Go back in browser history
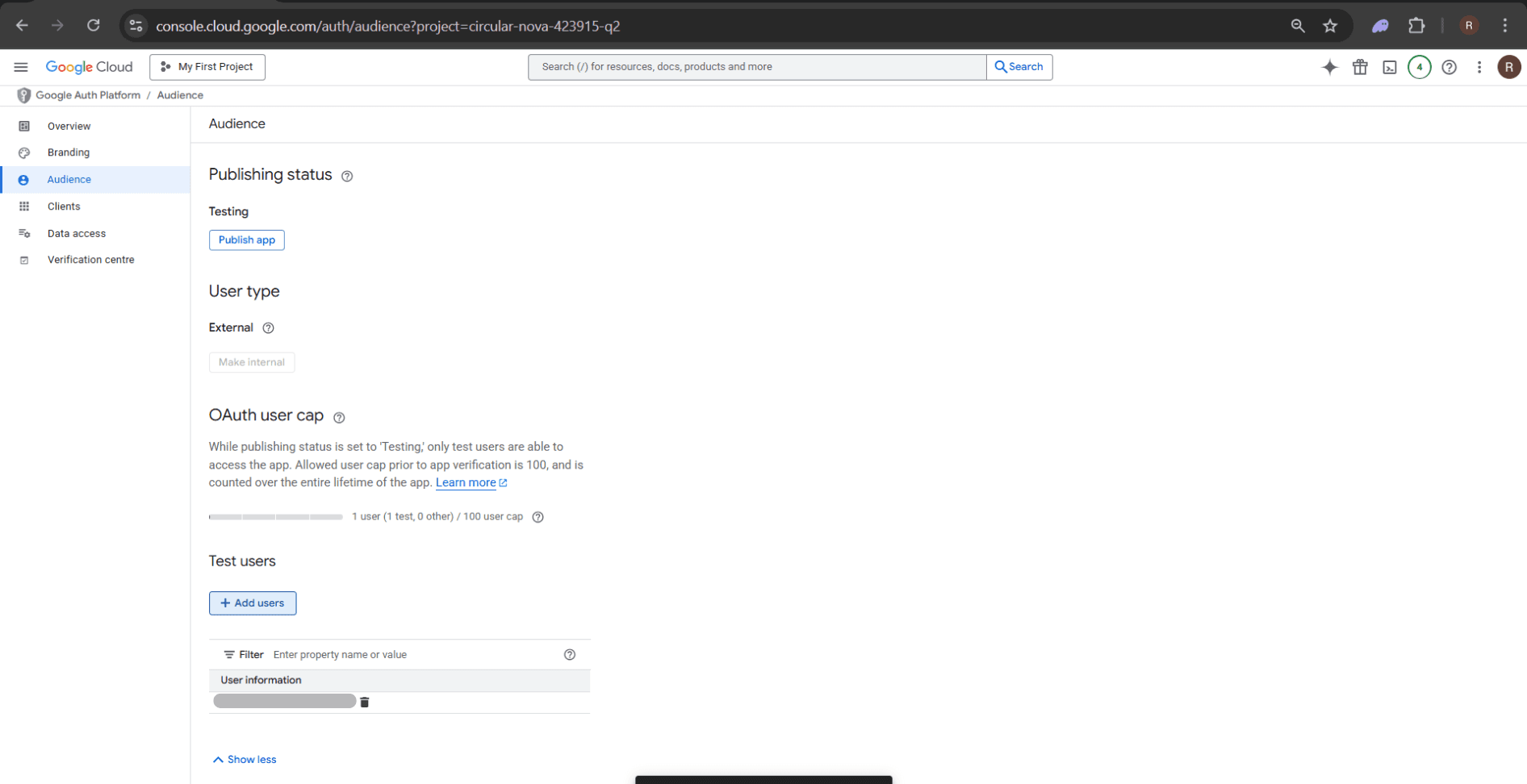Image resolution: width=1527 pixels, height=784 pixels. click(22, 26)
